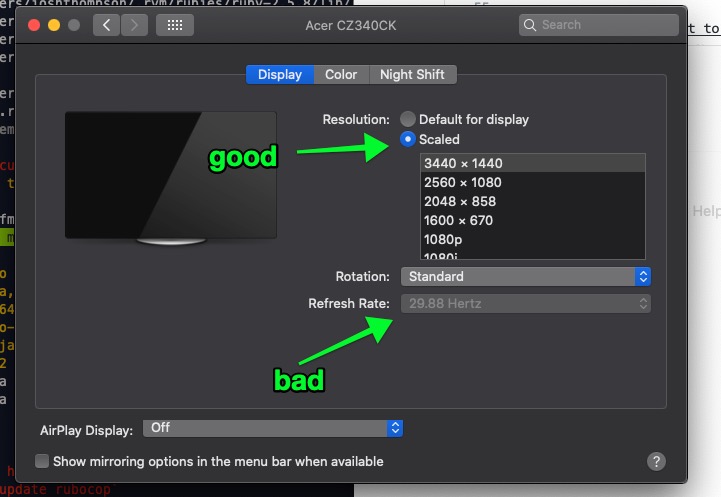Switch to the Color tab

[x=341, y=75]
